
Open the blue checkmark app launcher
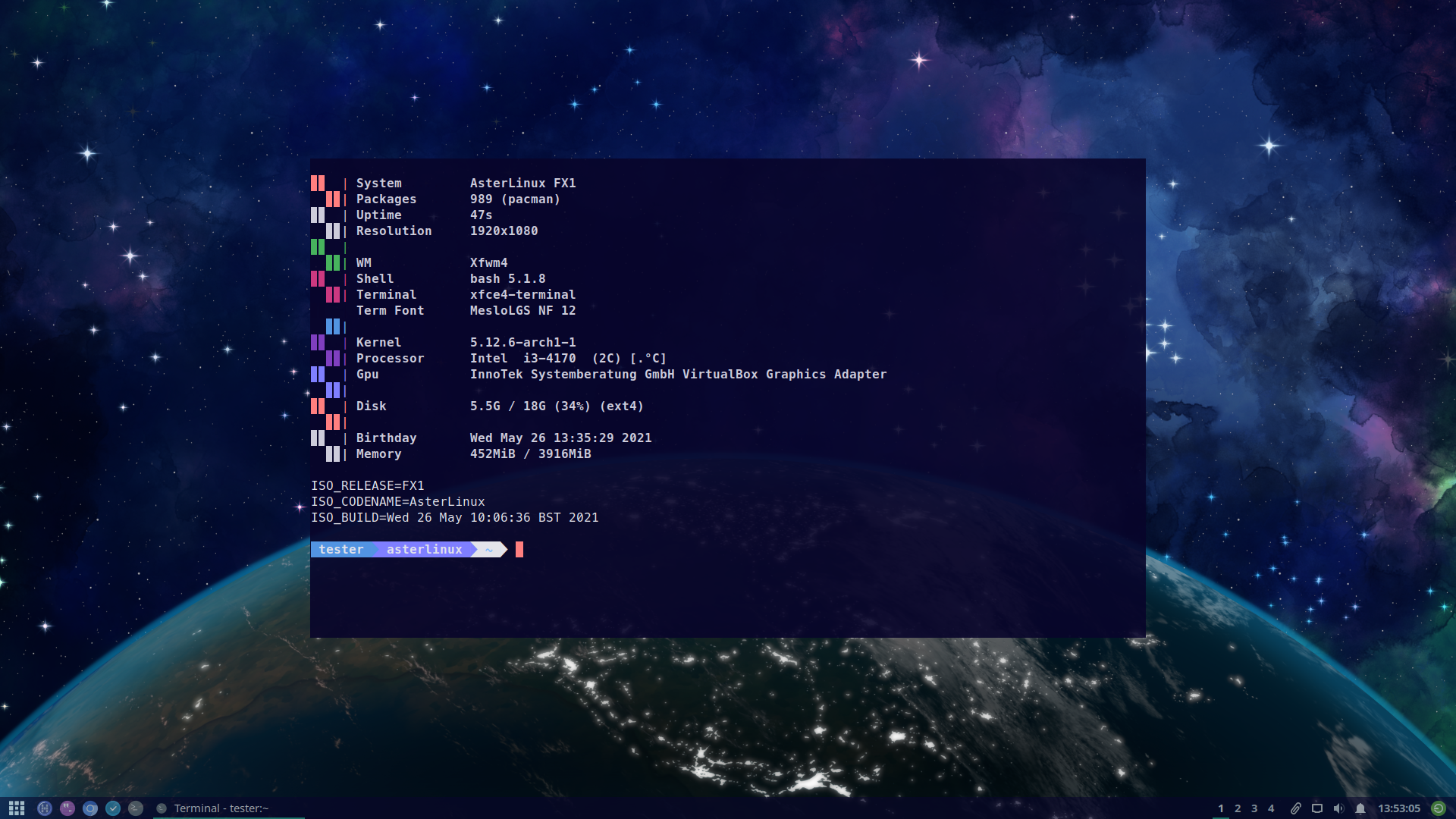point(113,808)
